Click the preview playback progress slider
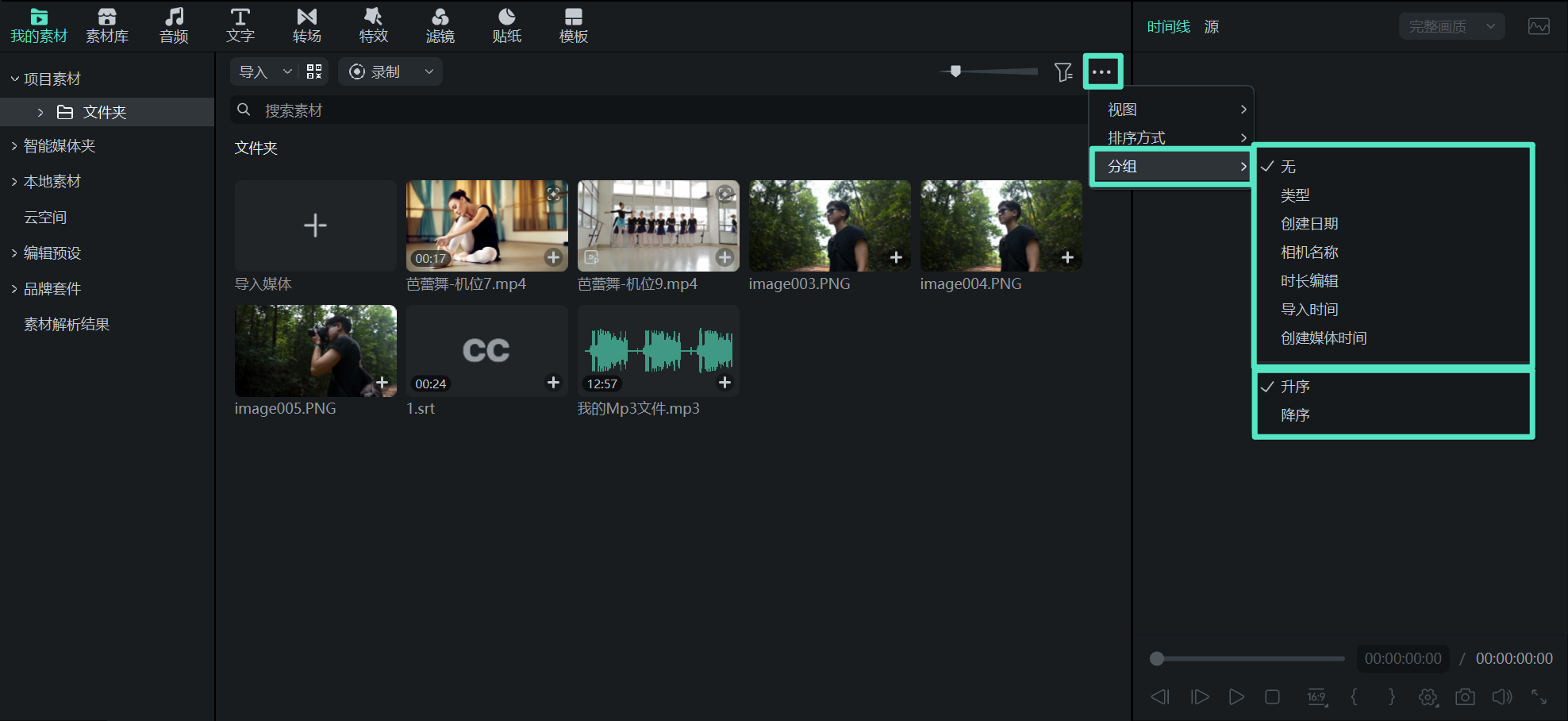This screenshot has width=1568, height=721. (1247, 658)
